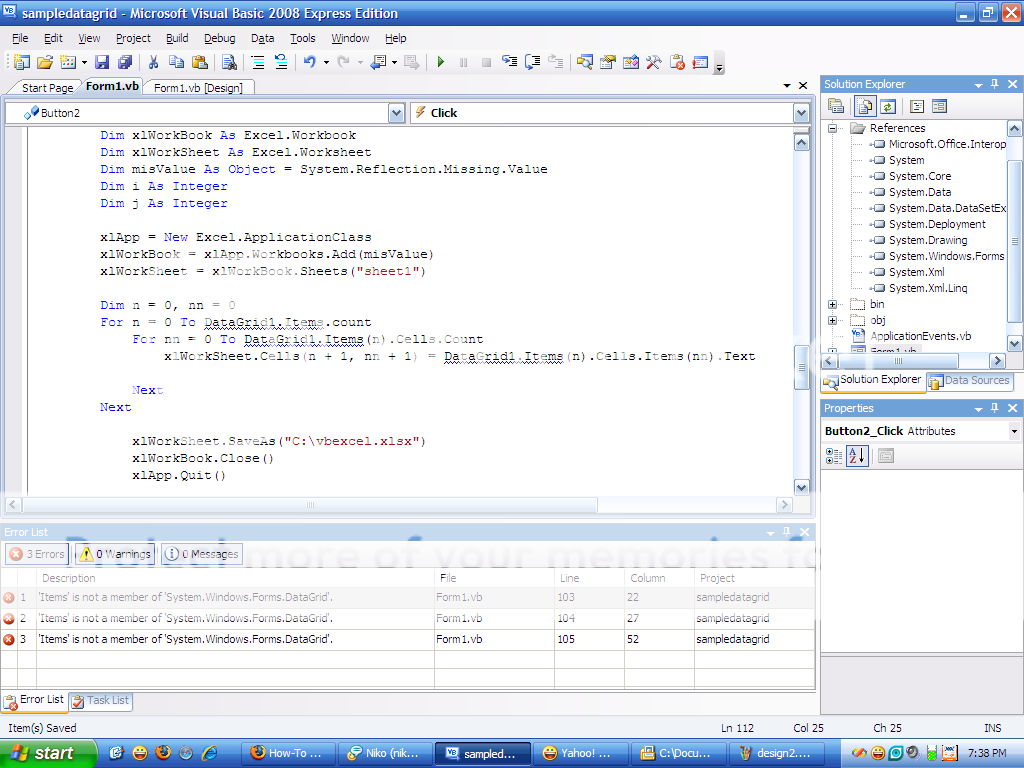Image resolution: width=1024 pixels, height=768 pixels.
Task: Switch to the Start Page tab
Action: pyautogui.click(x=47, y=88)
